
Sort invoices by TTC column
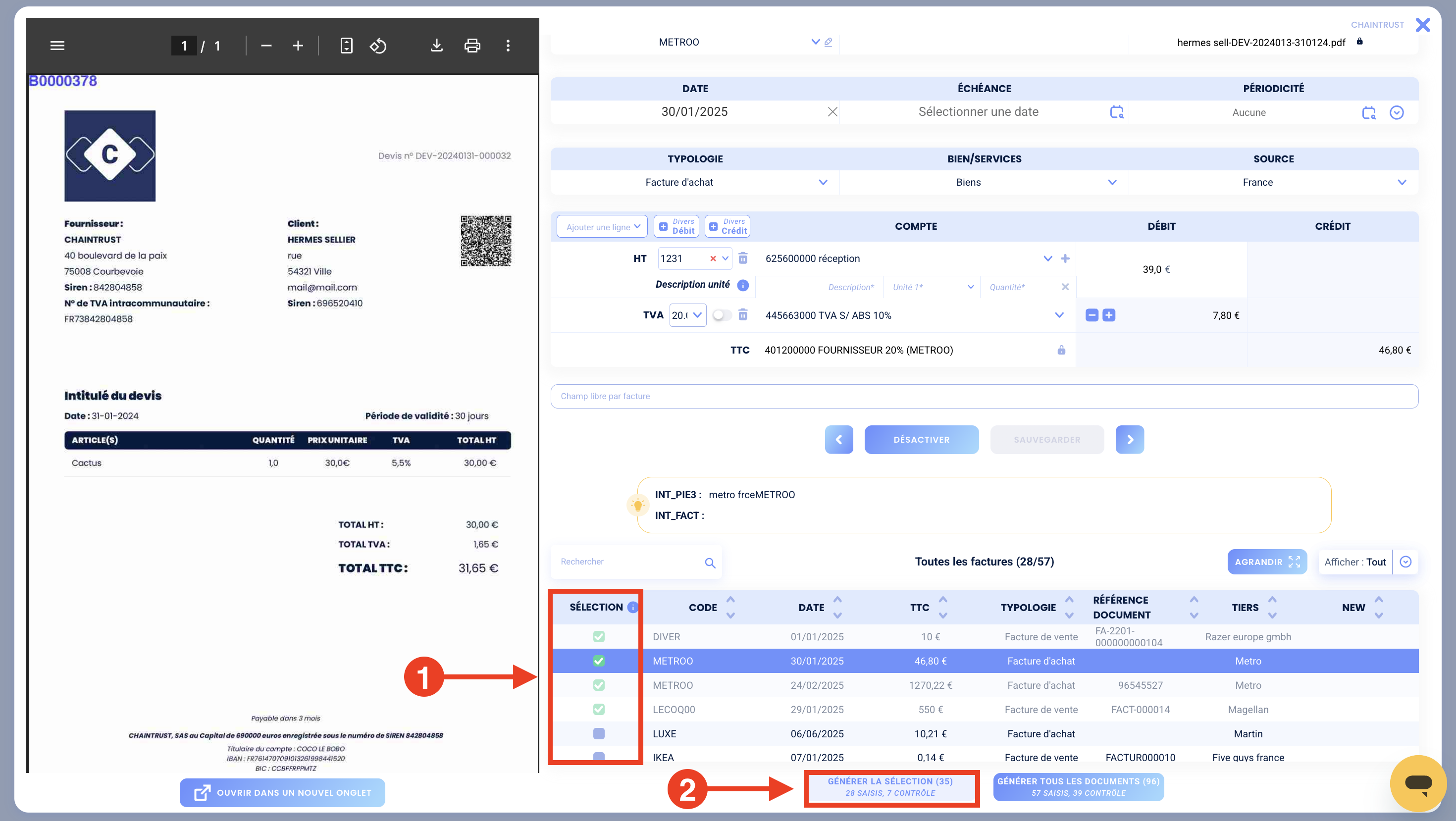pyautogui.click(x=943, y=608)
